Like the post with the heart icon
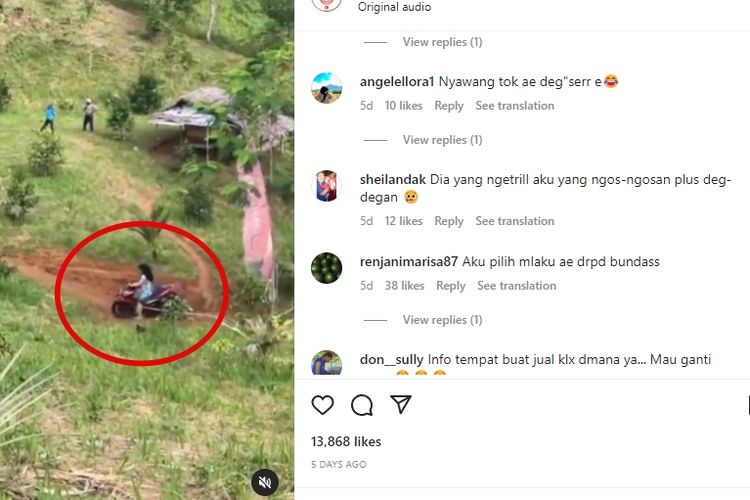 (x=322, y=405)
